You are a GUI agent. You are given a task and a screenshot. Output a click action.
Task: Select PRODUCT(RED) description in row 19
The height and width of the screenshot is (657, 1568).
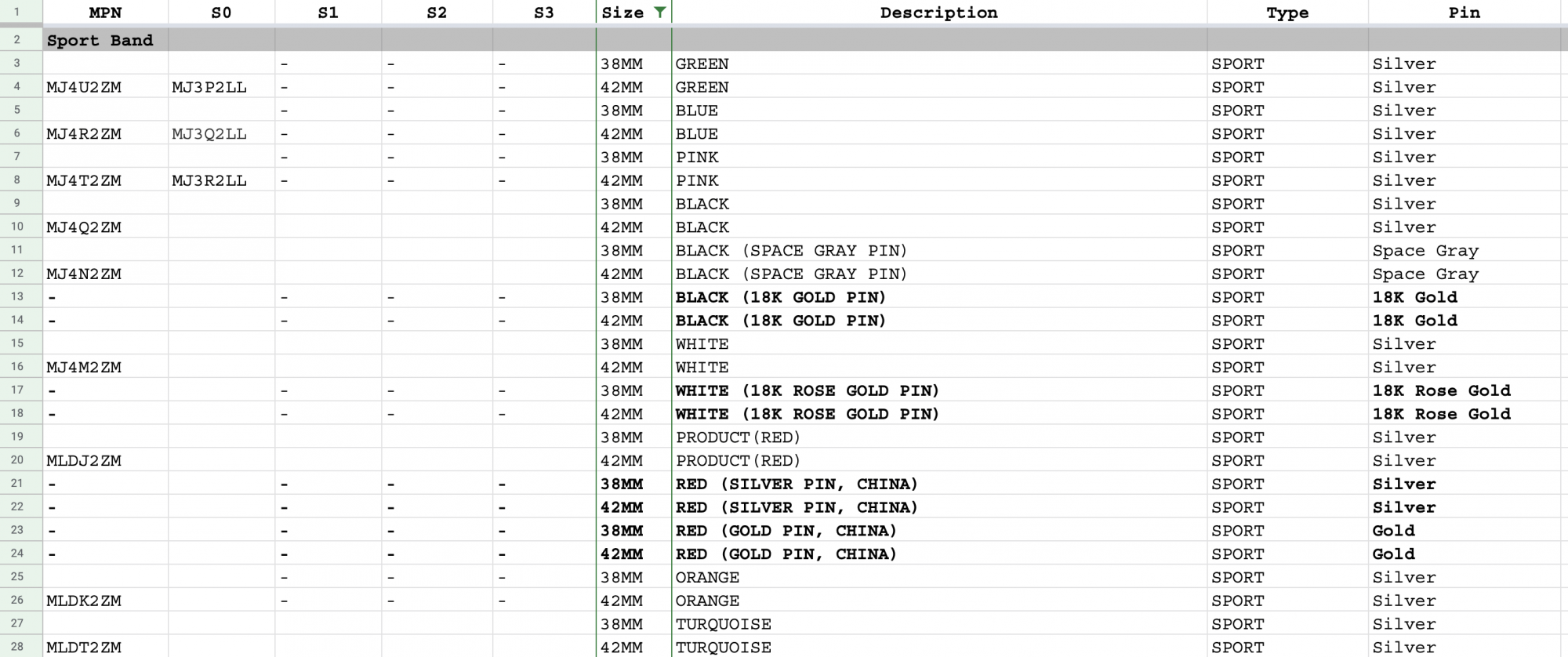point(939,437)
